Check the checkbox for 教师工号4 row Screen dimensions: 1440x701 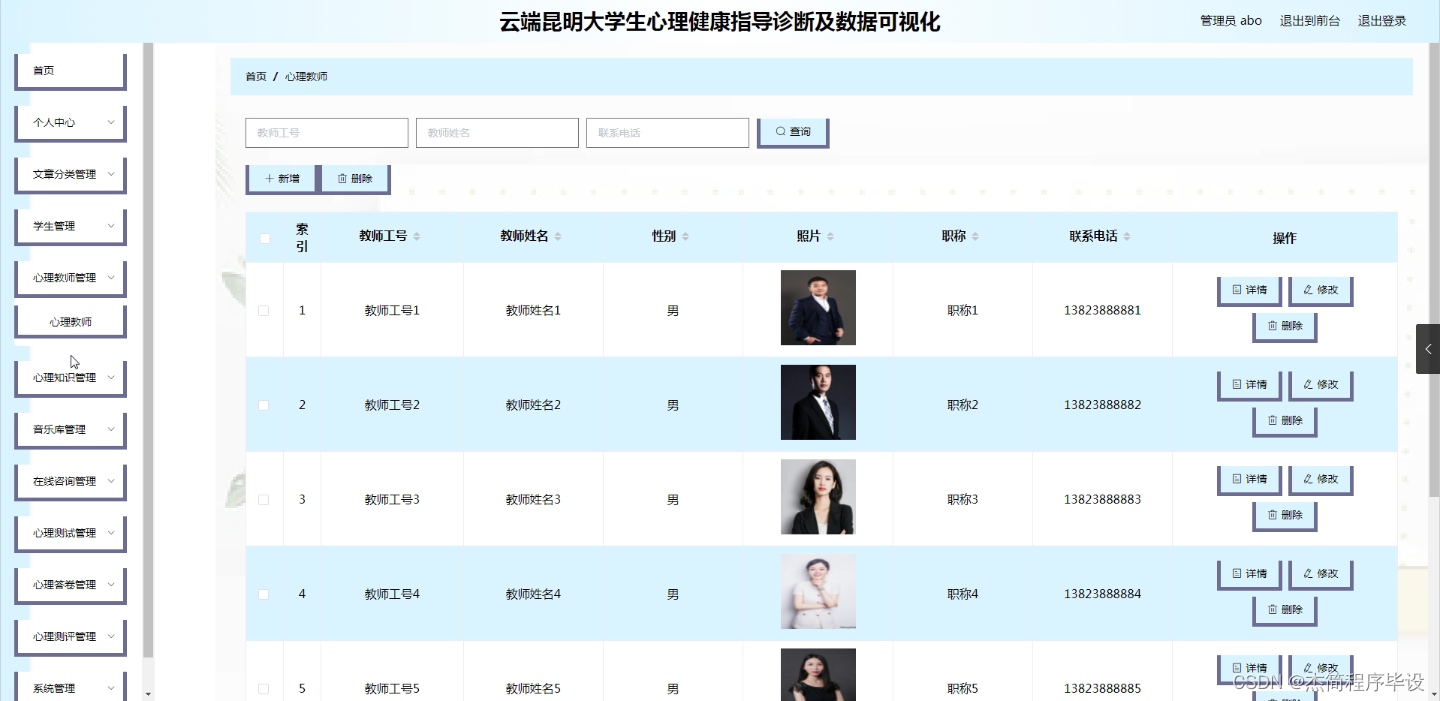click(264, 593)
